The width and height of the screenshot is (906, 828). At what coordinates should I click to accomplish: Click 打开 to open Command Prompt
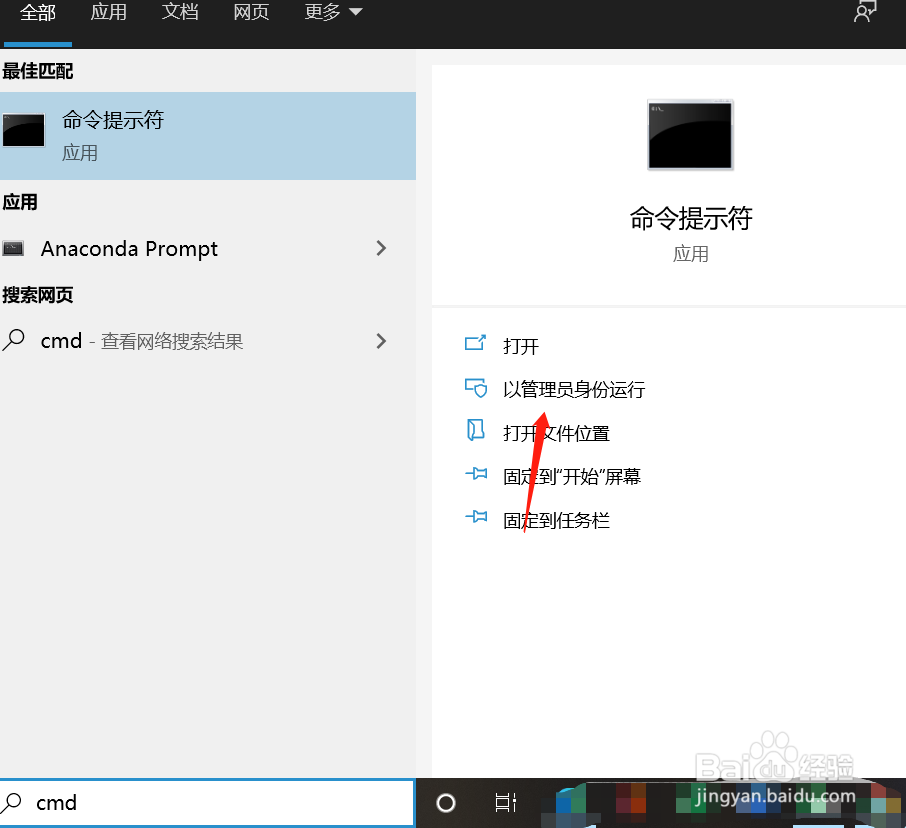point(521,346)
